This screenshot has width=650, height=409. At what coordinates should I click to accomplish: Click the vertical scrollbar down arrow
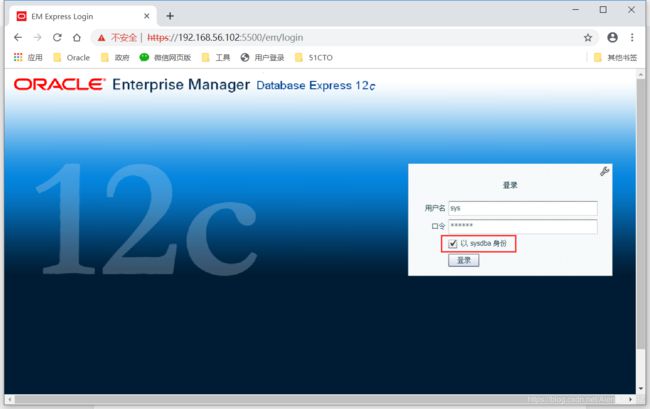[640, 389]
